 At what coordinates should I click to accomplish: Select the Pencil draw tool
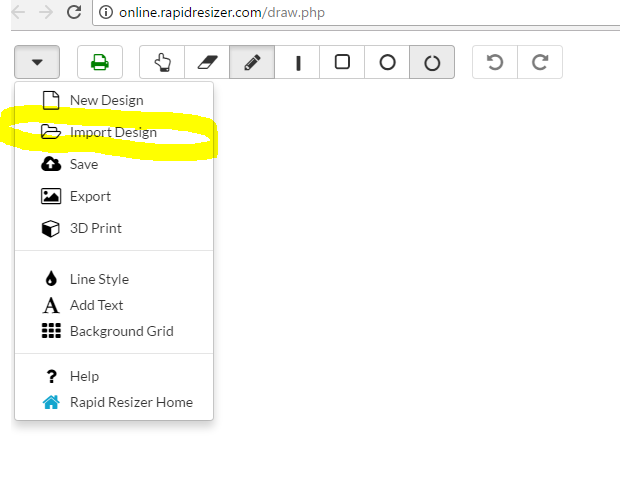click(252, 62)
